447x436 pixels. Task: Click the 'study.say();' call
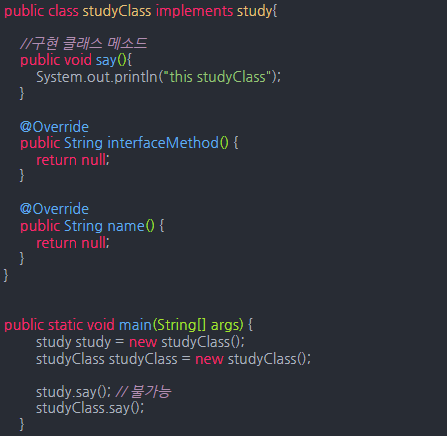coord(73,392)
